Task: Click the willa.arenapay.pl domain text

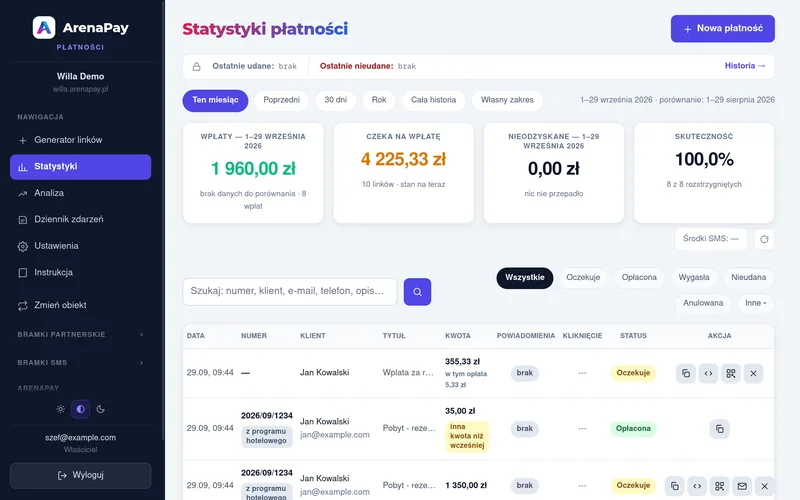Action: pyautogui.click(x=81, y=89)
